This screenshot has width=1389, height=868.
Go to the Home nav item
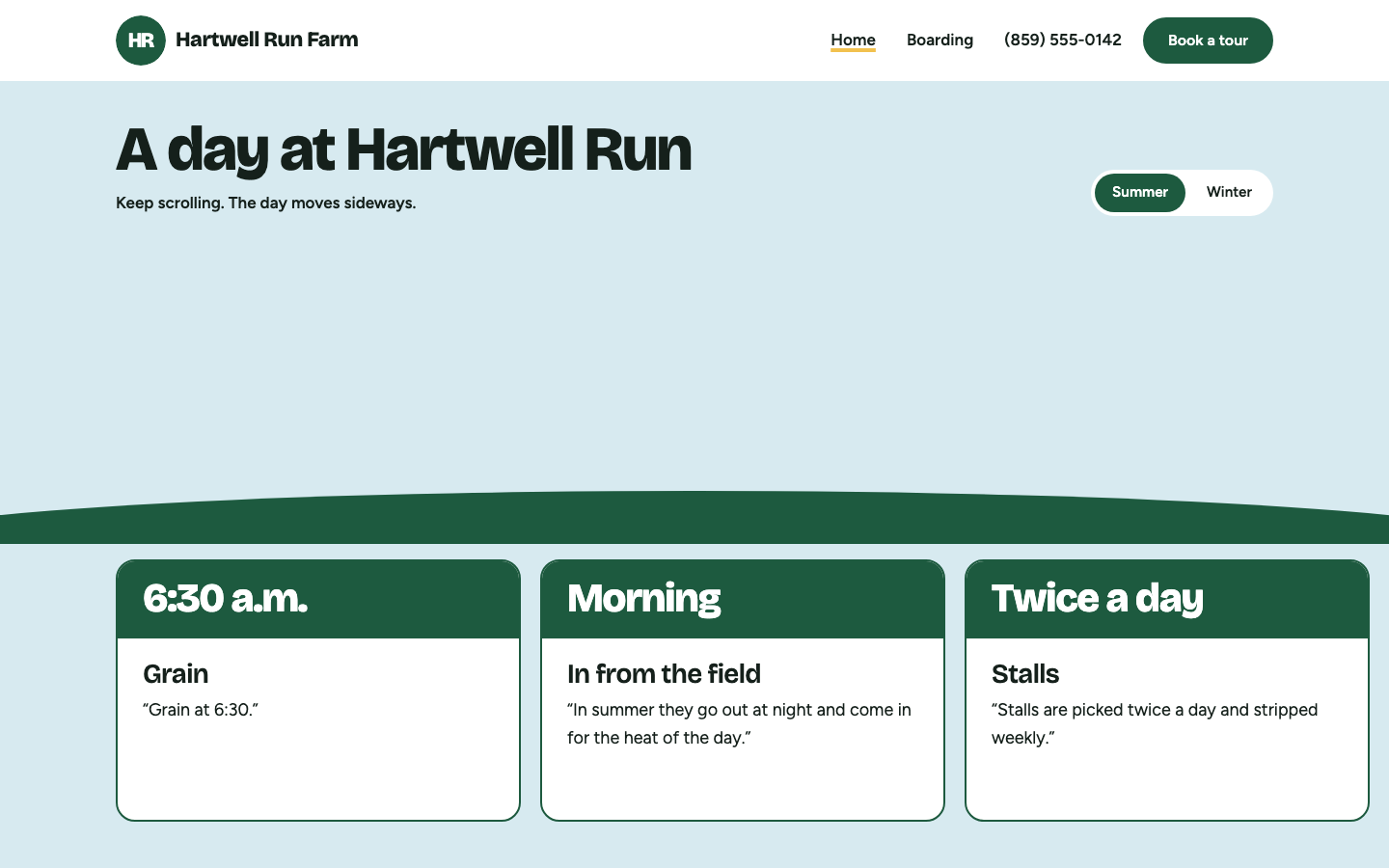[854, 40]
